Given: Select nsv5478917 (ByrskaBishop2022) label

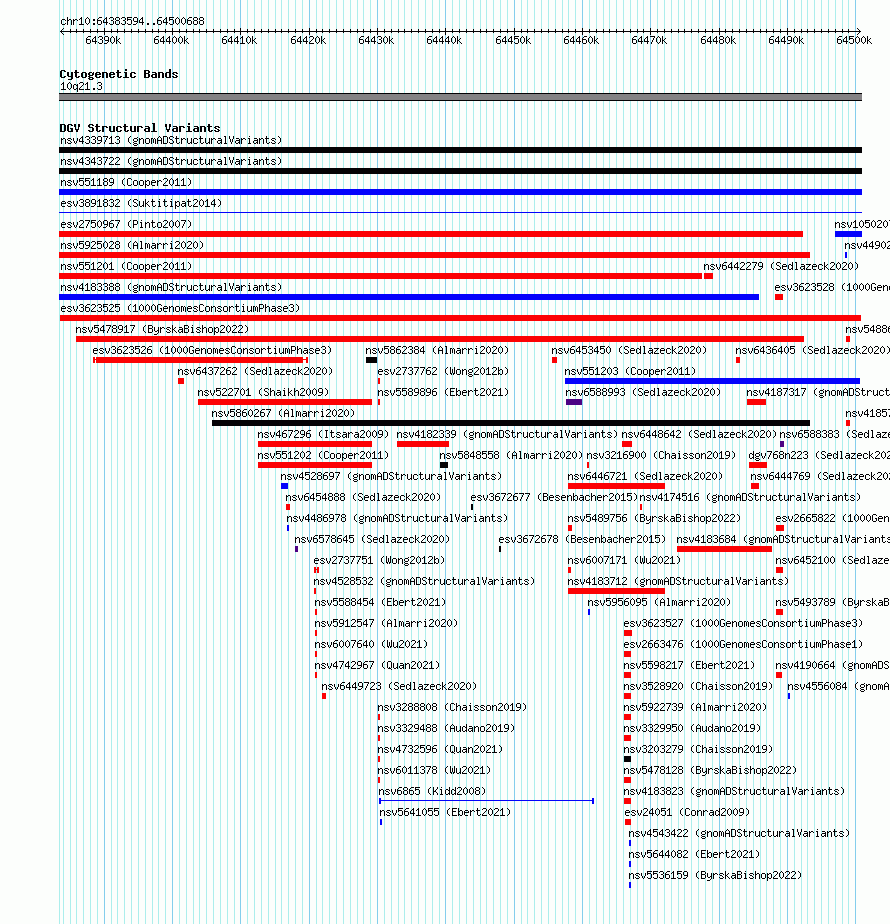Looking at the screenshot, I should click(162, 329).
